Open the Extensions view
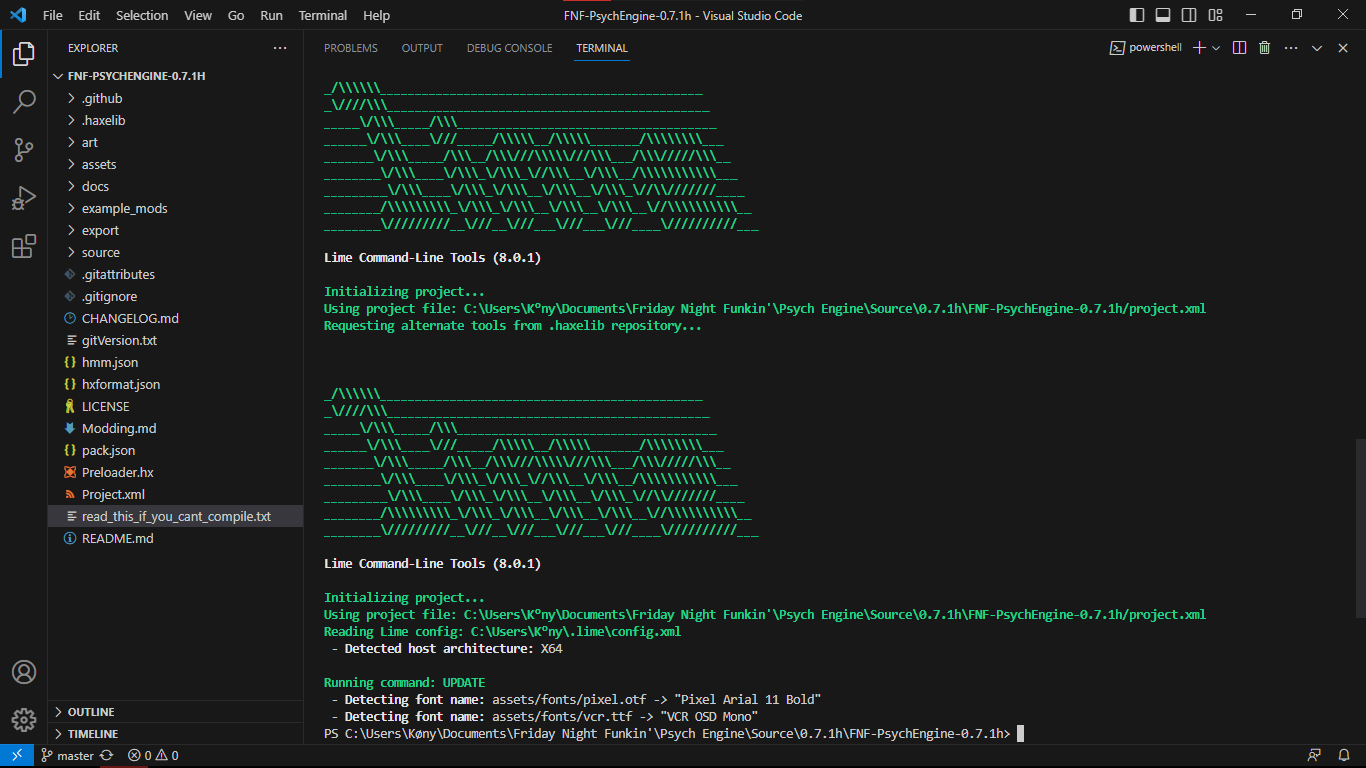The width and height of the screenshot is (1366, 768). (24, 247)
